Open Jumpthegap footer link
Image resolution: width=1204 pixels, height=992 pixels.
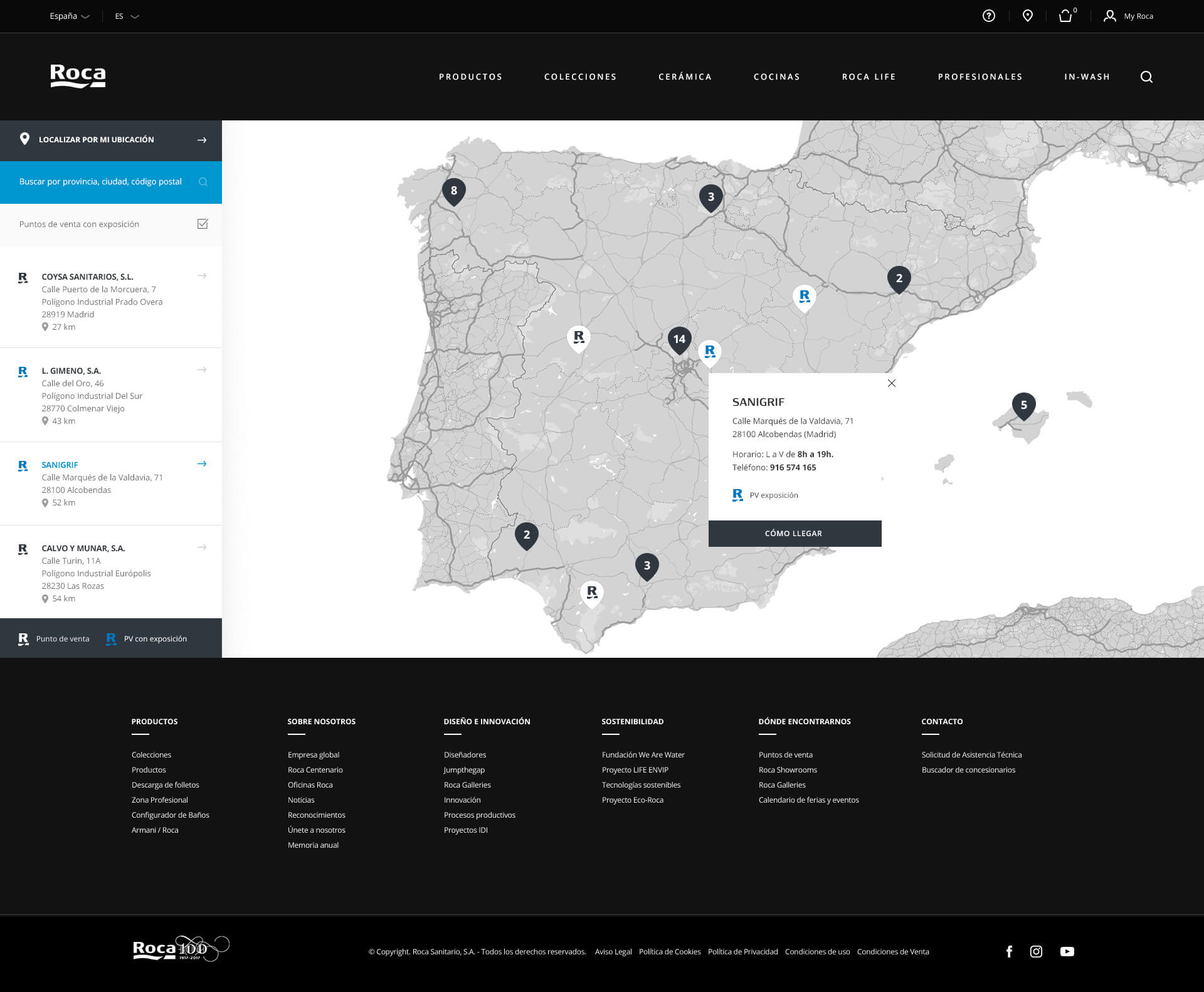[x=464, y=770]
